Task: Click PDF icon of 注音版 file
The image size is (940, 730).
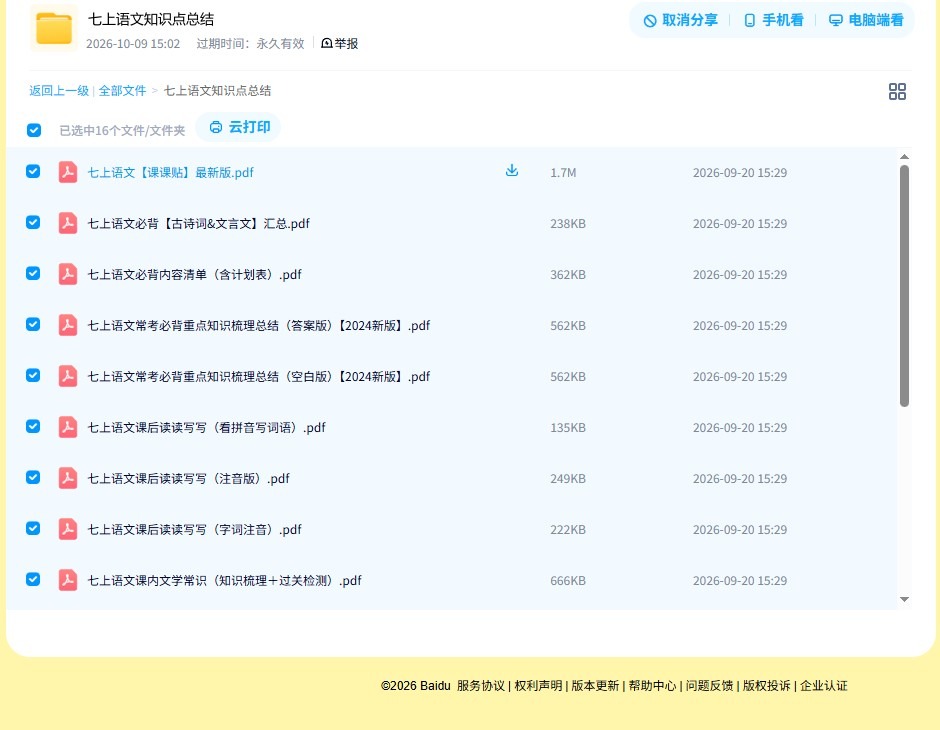Action: [x=67, y=478]
